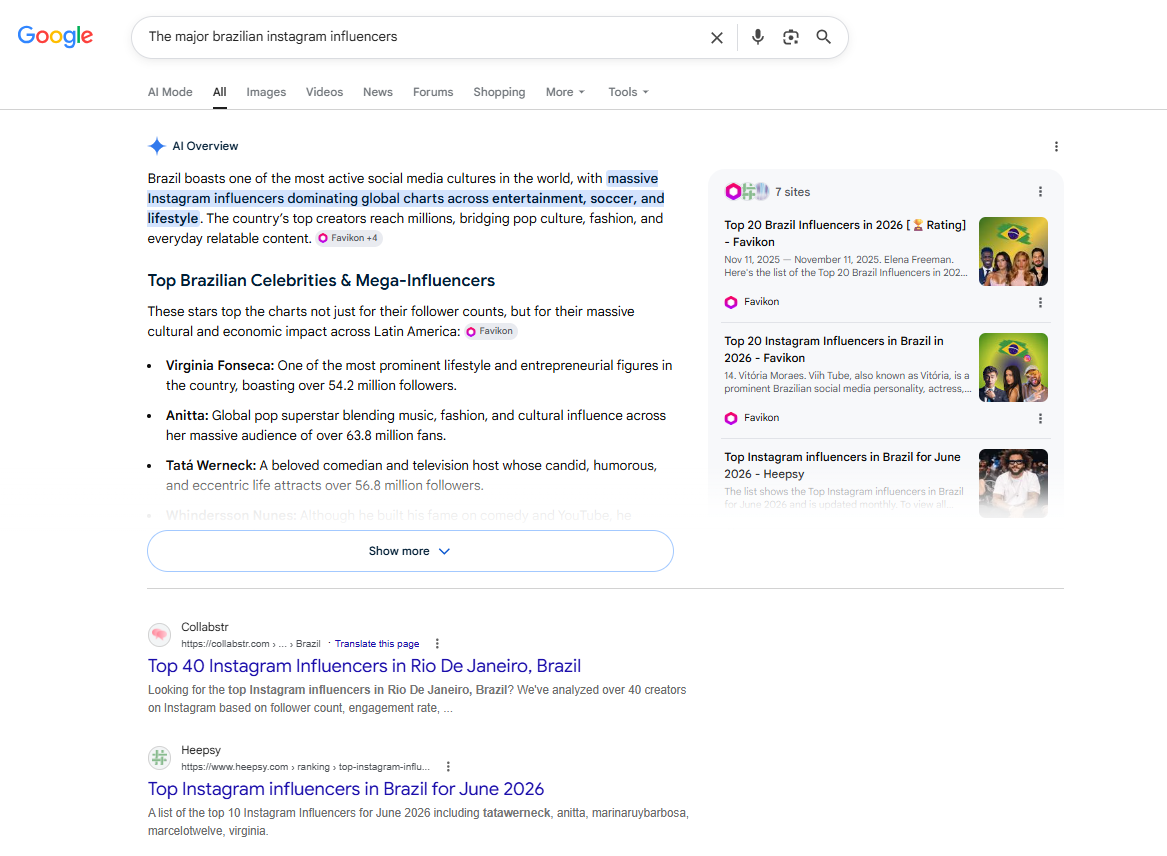Screen dimensions: 1167x856
Task: Open three-dot menu for Heepsy result
Action: 448,766
